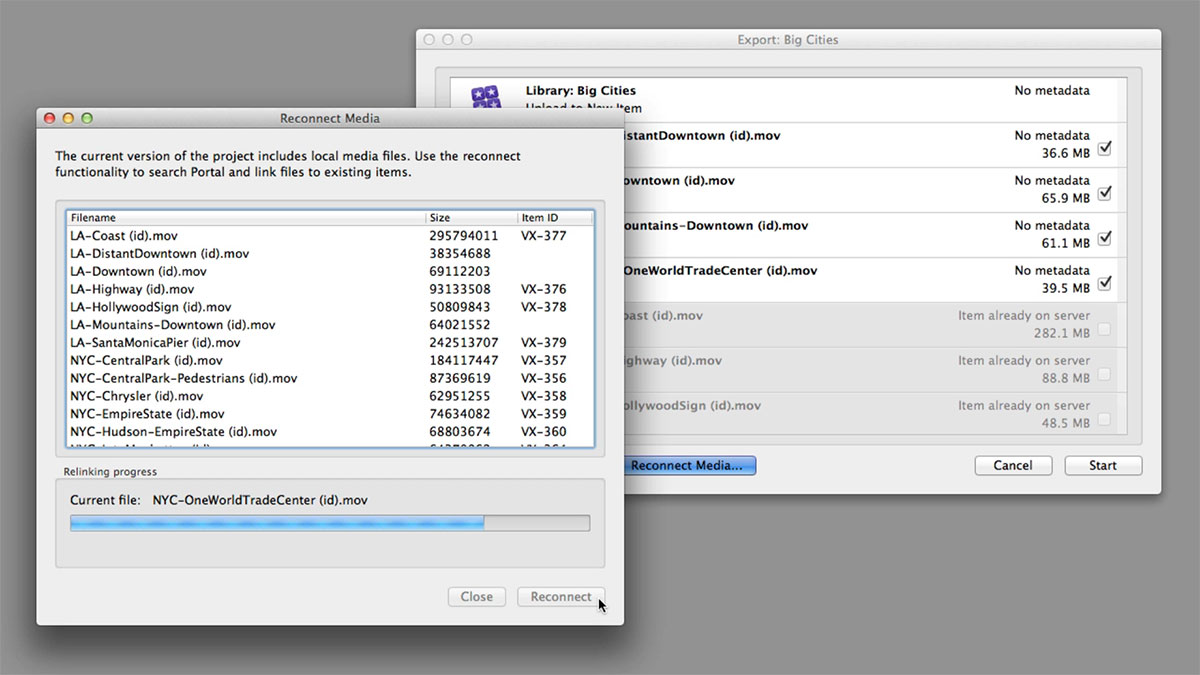The image size is (1200, 675).
Task: Click the Reconnect Media... button in Export window
Action: click(690, 465)
